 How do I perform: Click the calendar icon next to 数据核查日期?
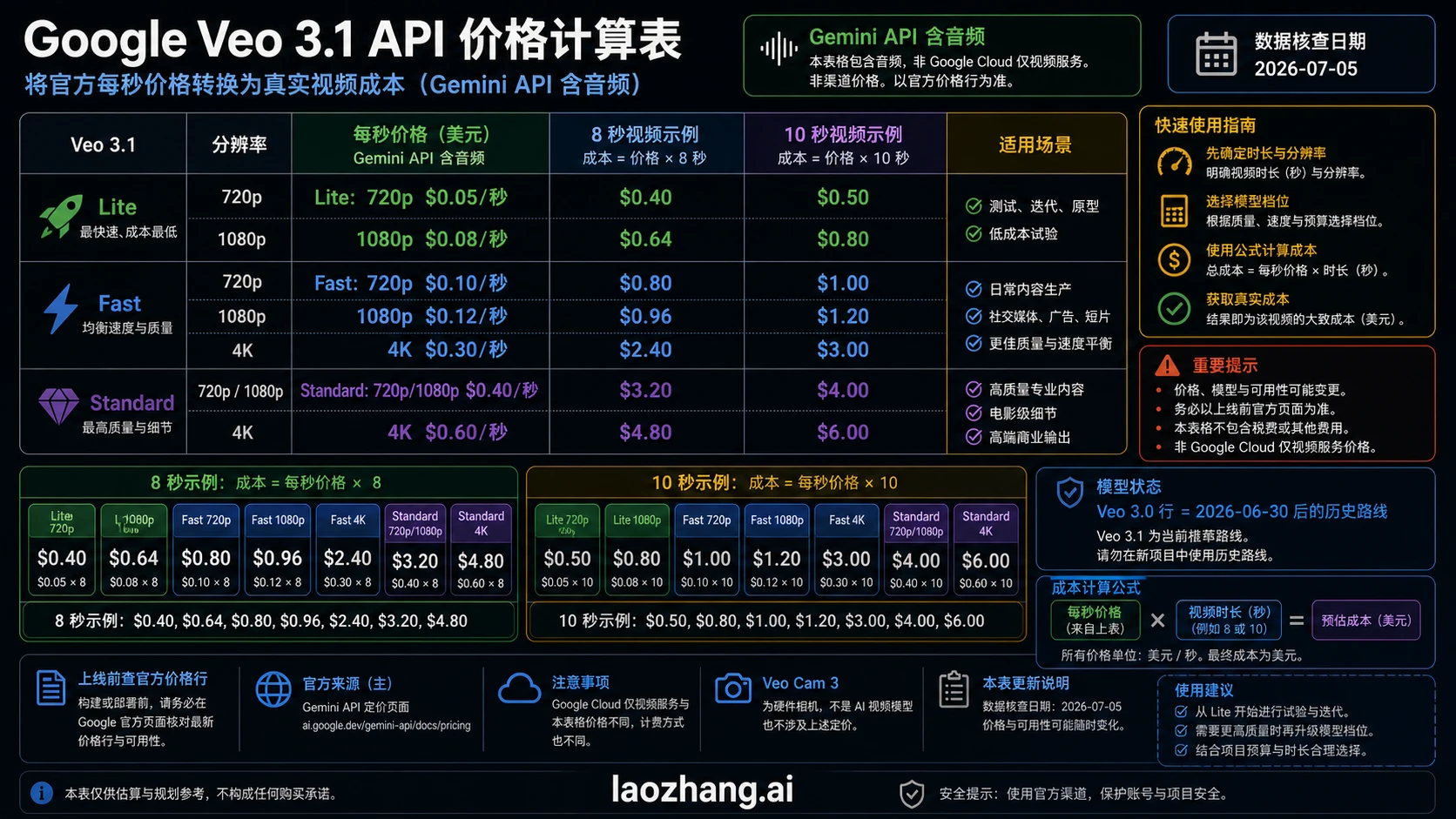click(1216, 54)
